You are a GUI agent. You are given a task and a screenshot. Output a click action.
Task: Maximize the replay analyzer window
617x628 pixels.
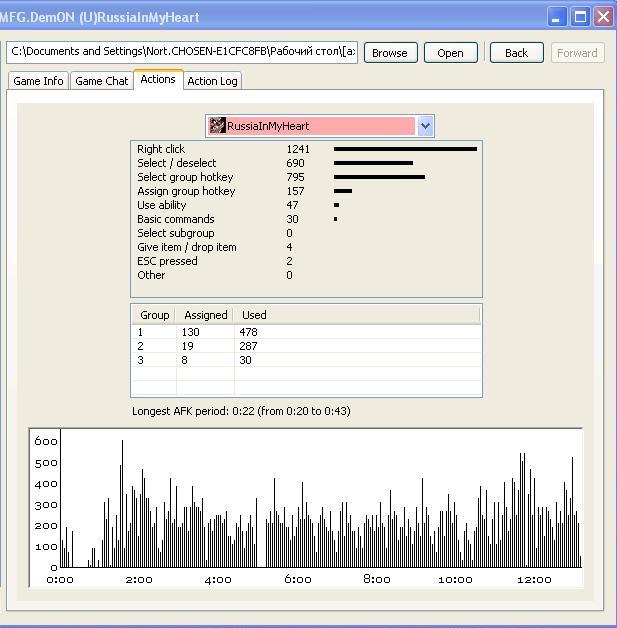[x=581, y=17]
